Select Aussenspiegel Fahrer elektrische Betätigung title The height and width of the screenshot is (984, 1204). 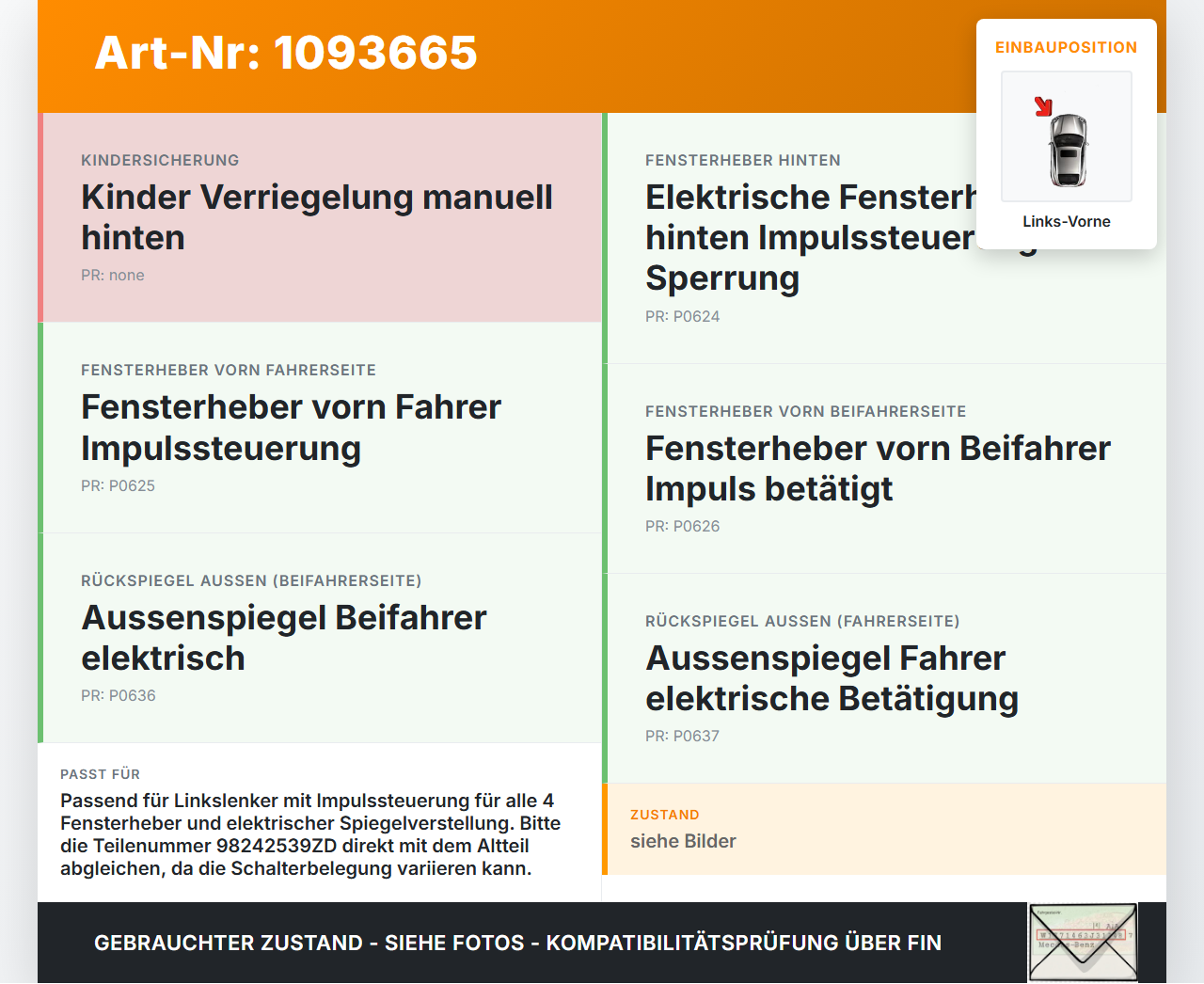coord(832,678)
